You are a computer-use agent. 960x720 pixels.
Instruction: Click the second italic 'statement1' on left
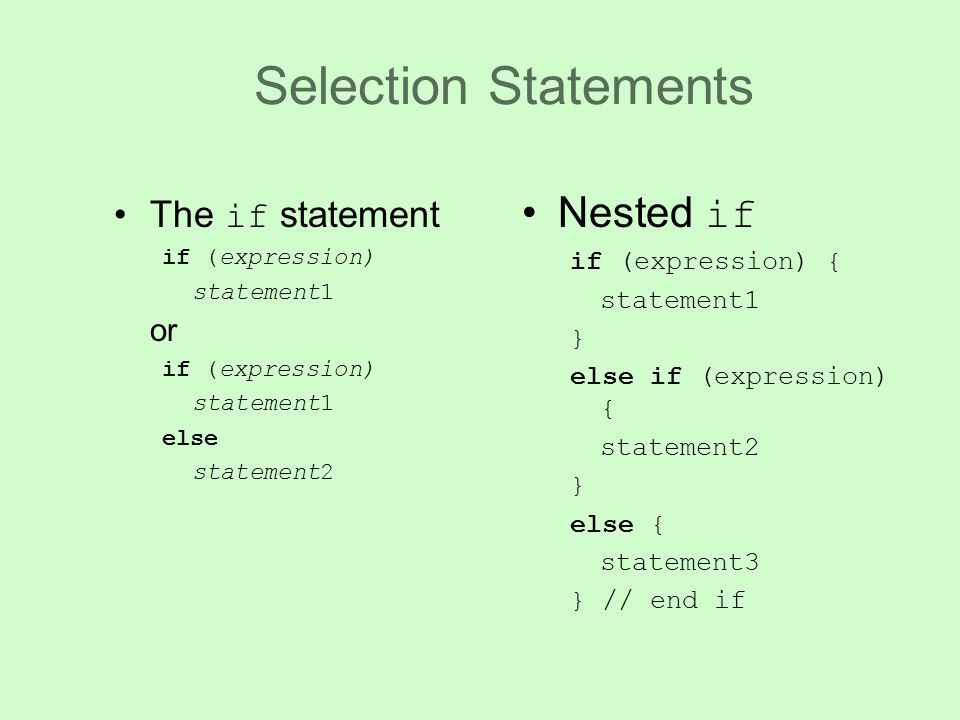click(263, 403)
